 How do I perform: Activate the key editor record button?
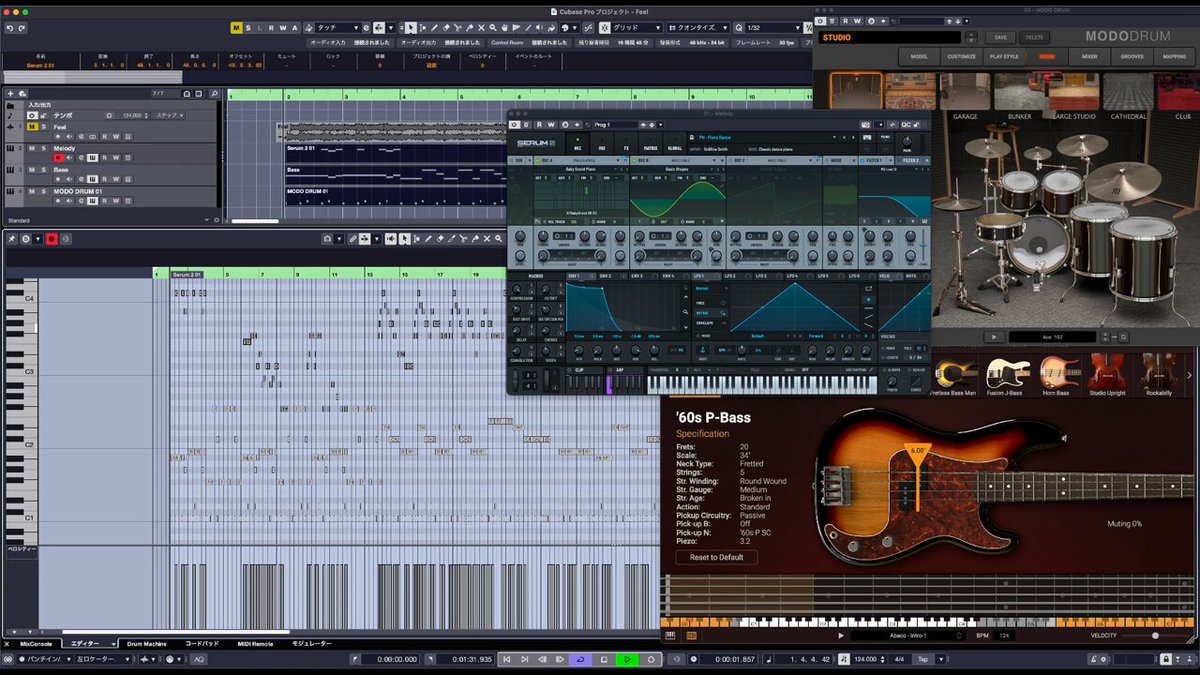pos(51,239)
